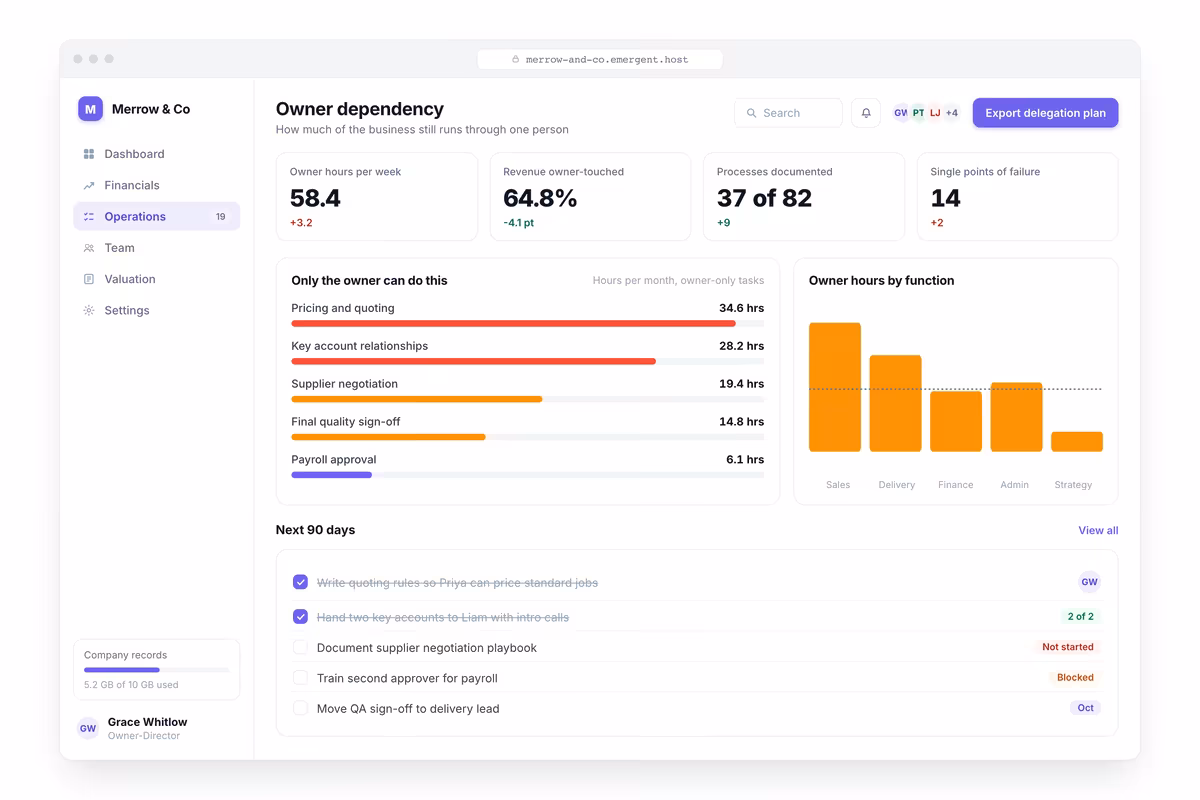Open Revenue owner-touched card
The image size is (1200, 800).
(x=590, y=197)
